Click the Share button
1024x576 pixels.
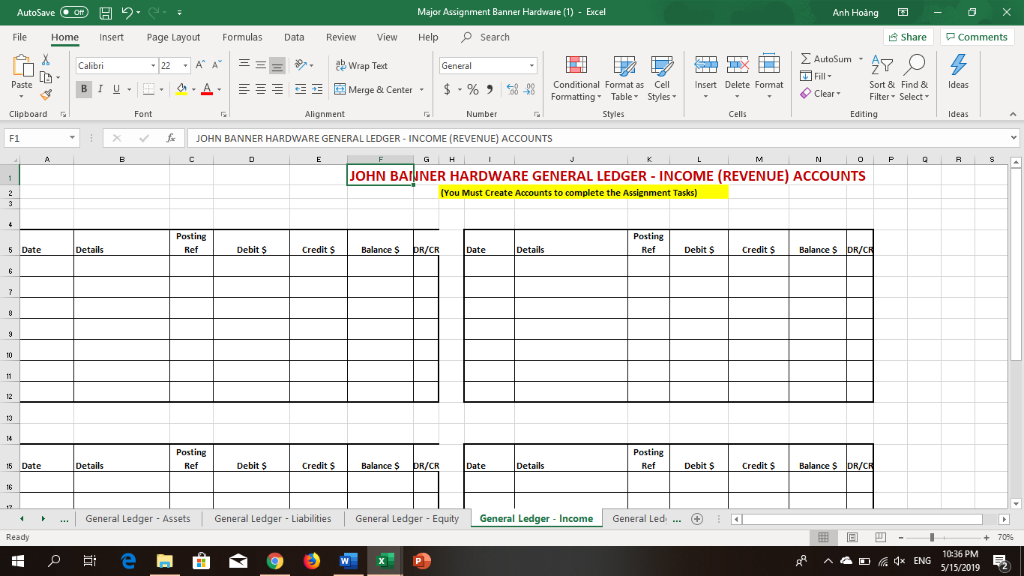pos(905,36)
